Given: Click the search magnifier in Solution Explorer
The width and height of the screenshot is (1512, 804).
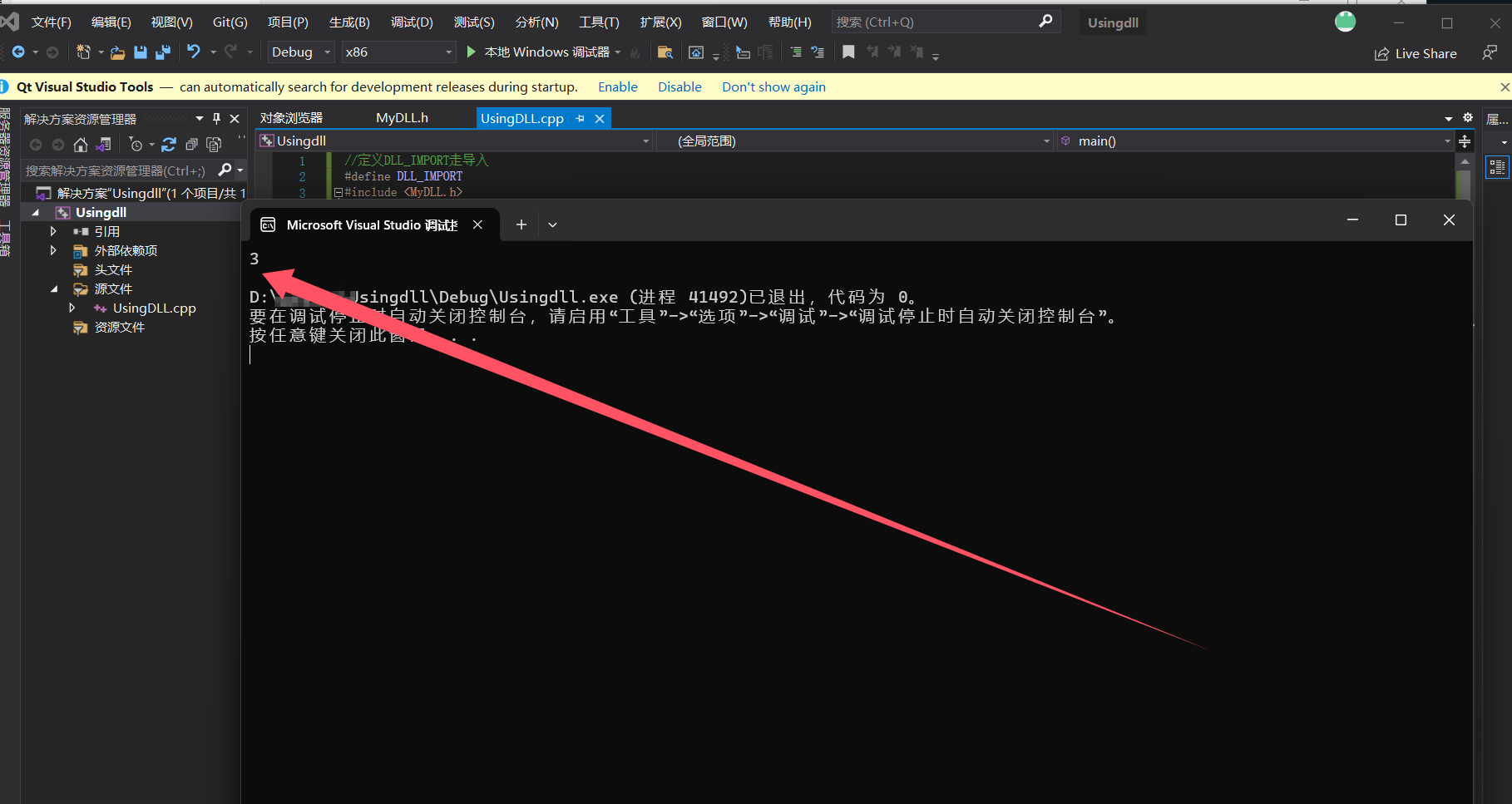Looking at the screenshot, I should point(224,170).
